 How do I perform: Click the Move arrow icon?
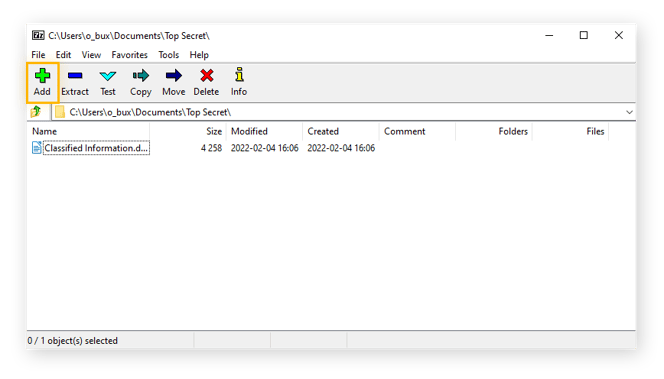[x=174, y=76]
